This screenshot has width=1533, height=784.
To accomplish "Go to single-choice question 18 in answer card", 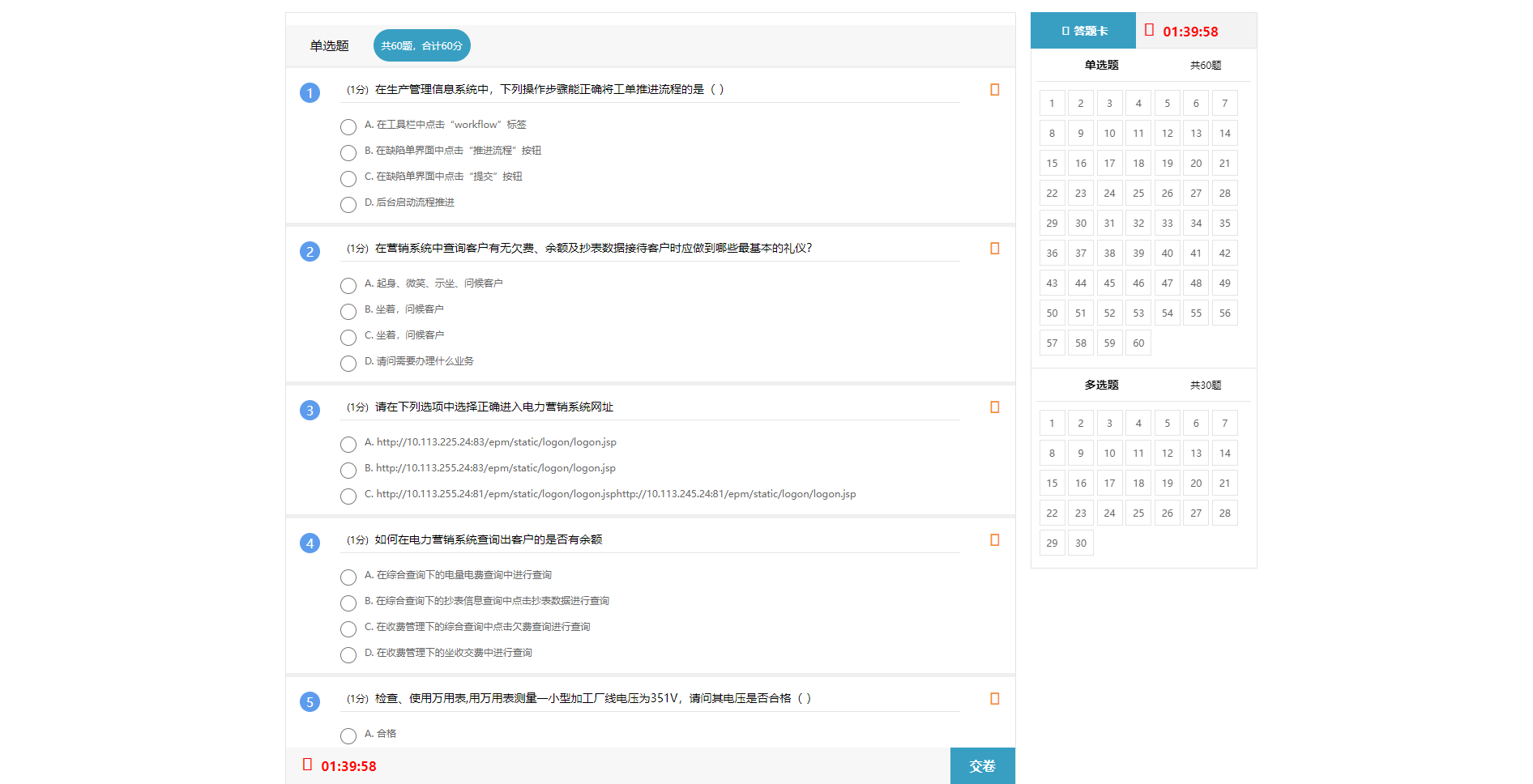I will (1138, 163).
